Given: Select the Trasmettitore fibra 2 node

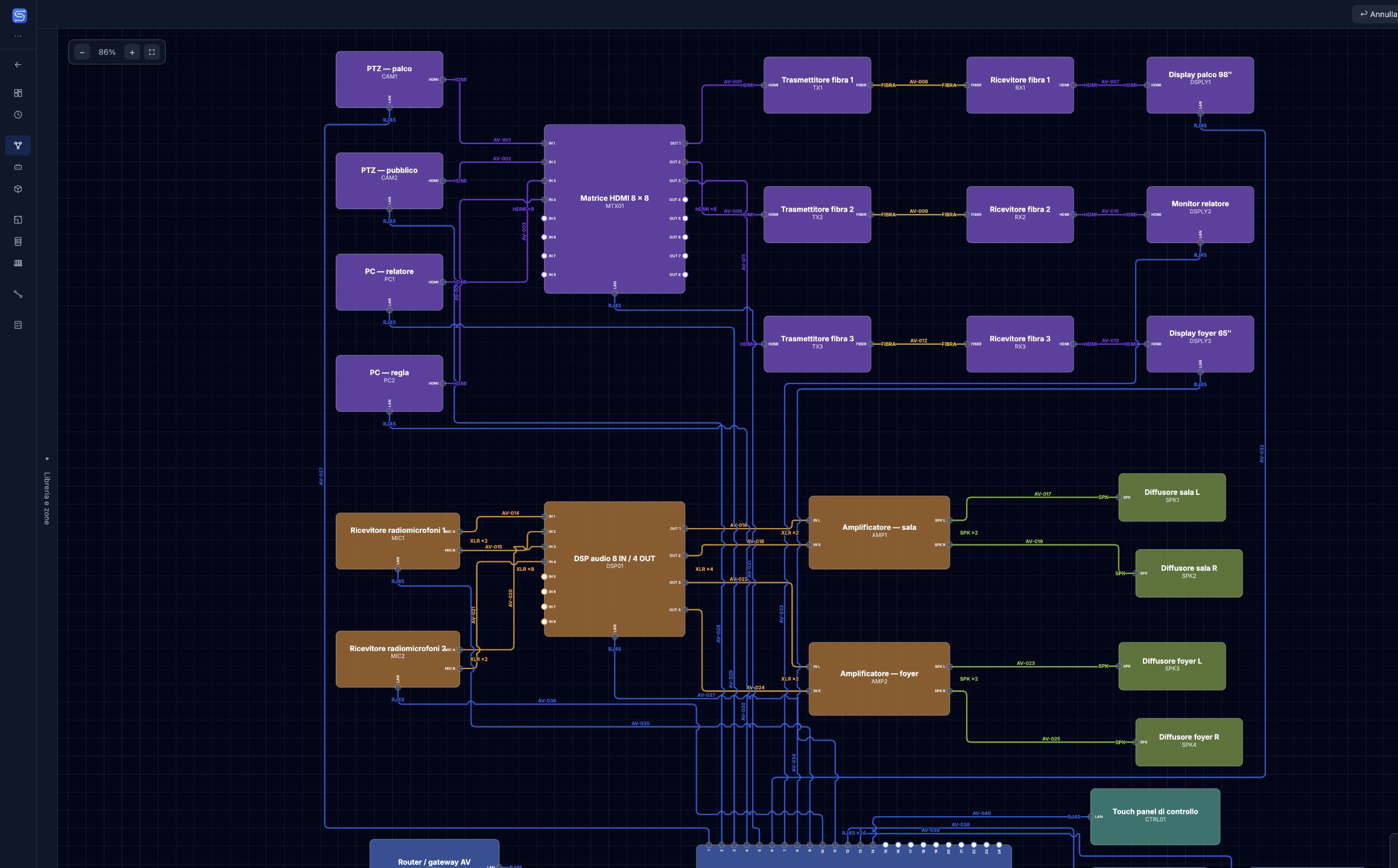Looking at the screenshot, I should 817,215.
